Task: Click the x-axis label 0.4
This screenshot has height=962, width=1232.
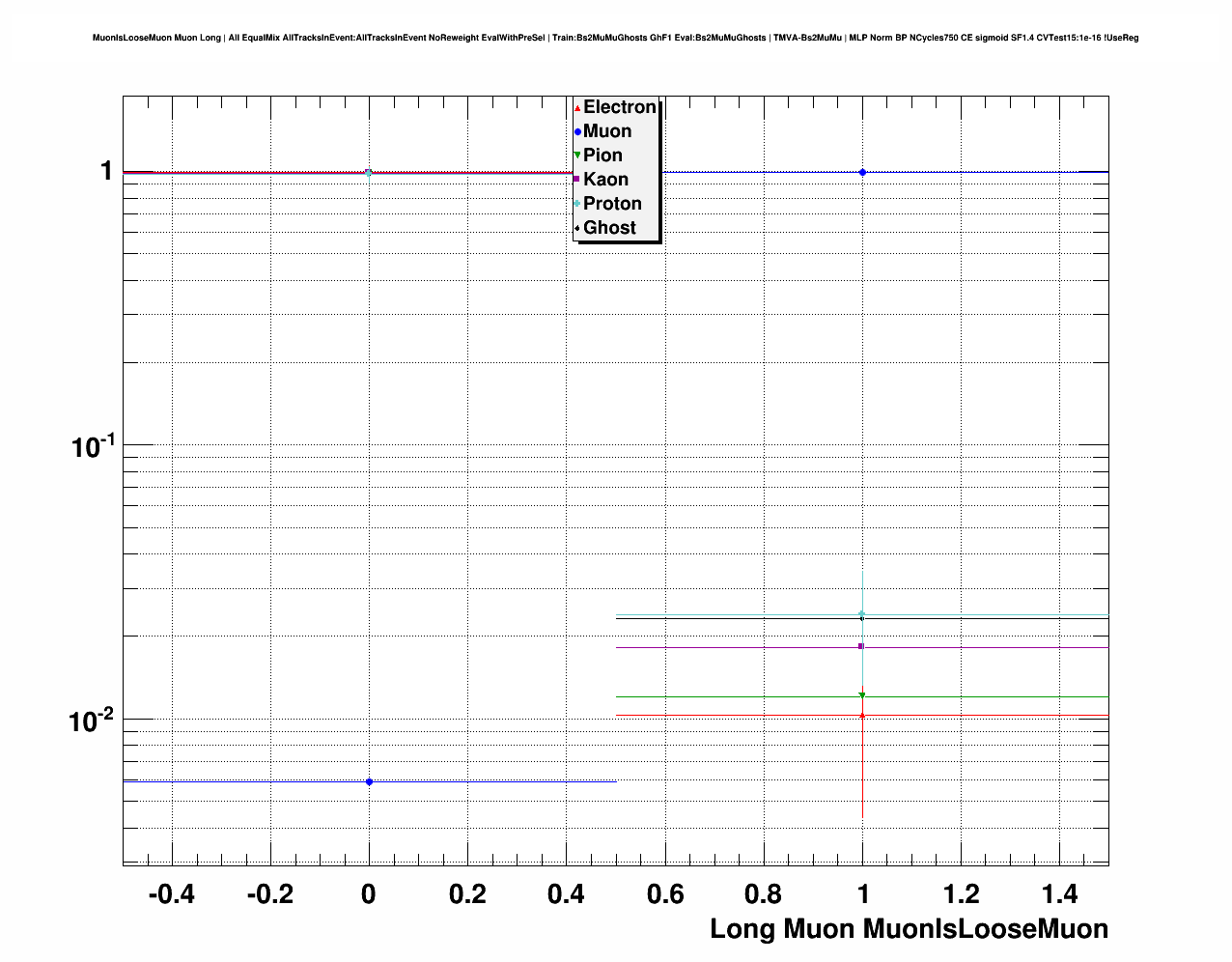Action: click(567, 894)
